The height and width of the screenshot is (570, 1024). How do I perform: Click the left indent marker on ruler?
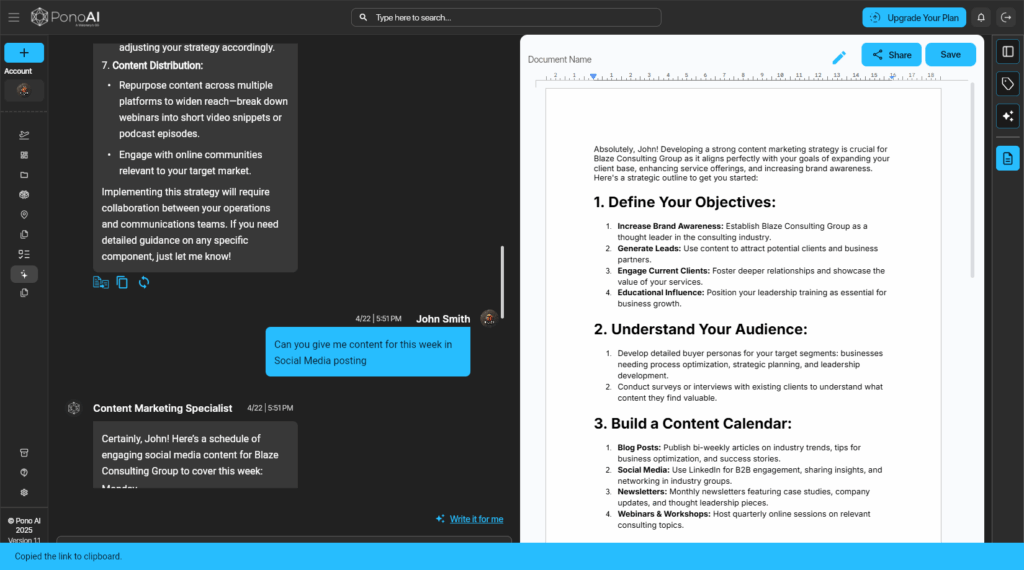pyautogui.click(x=593, y=76)
